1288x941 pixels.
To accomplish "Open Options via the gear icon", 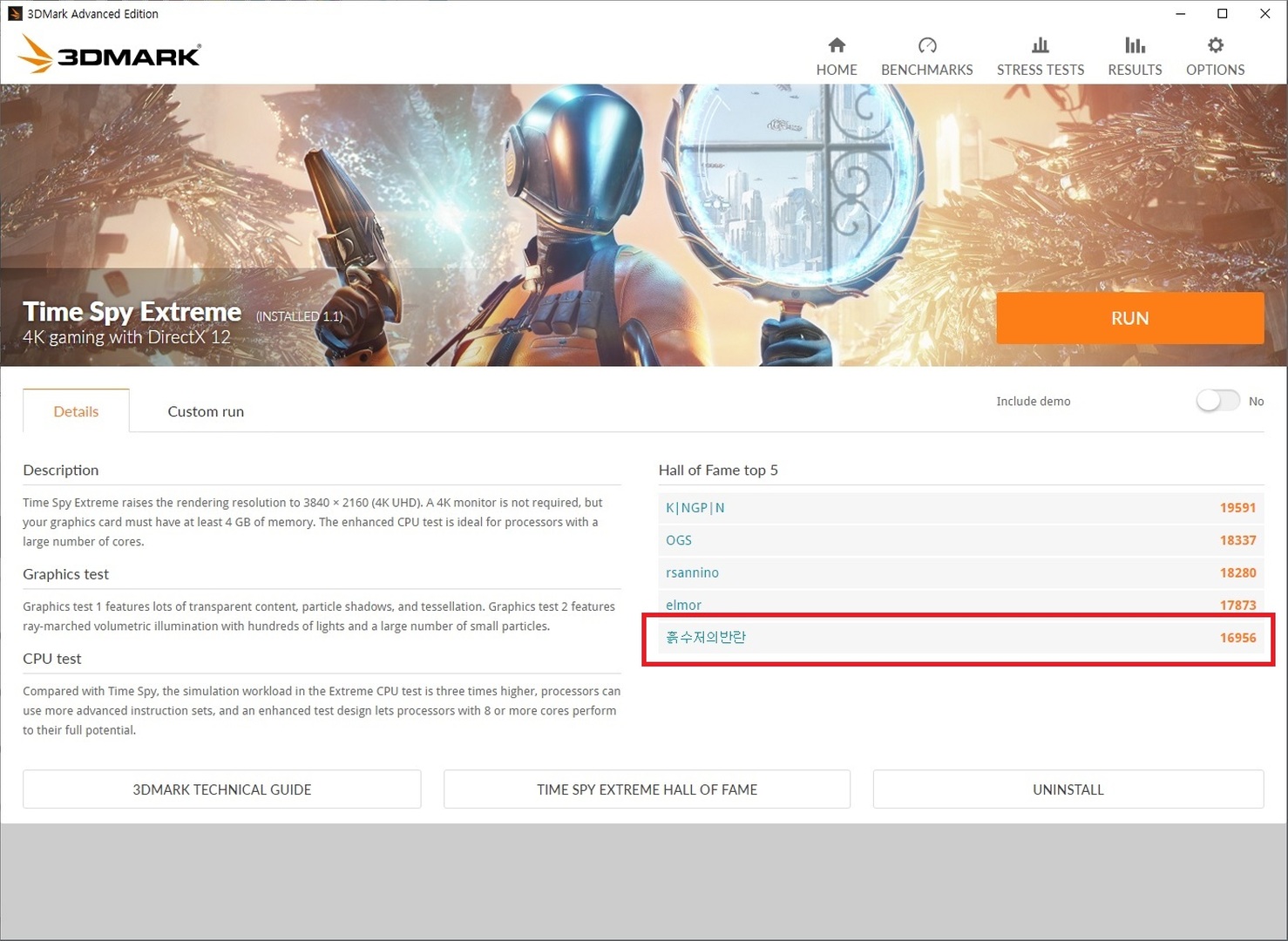I will (x=1216, y=44).
